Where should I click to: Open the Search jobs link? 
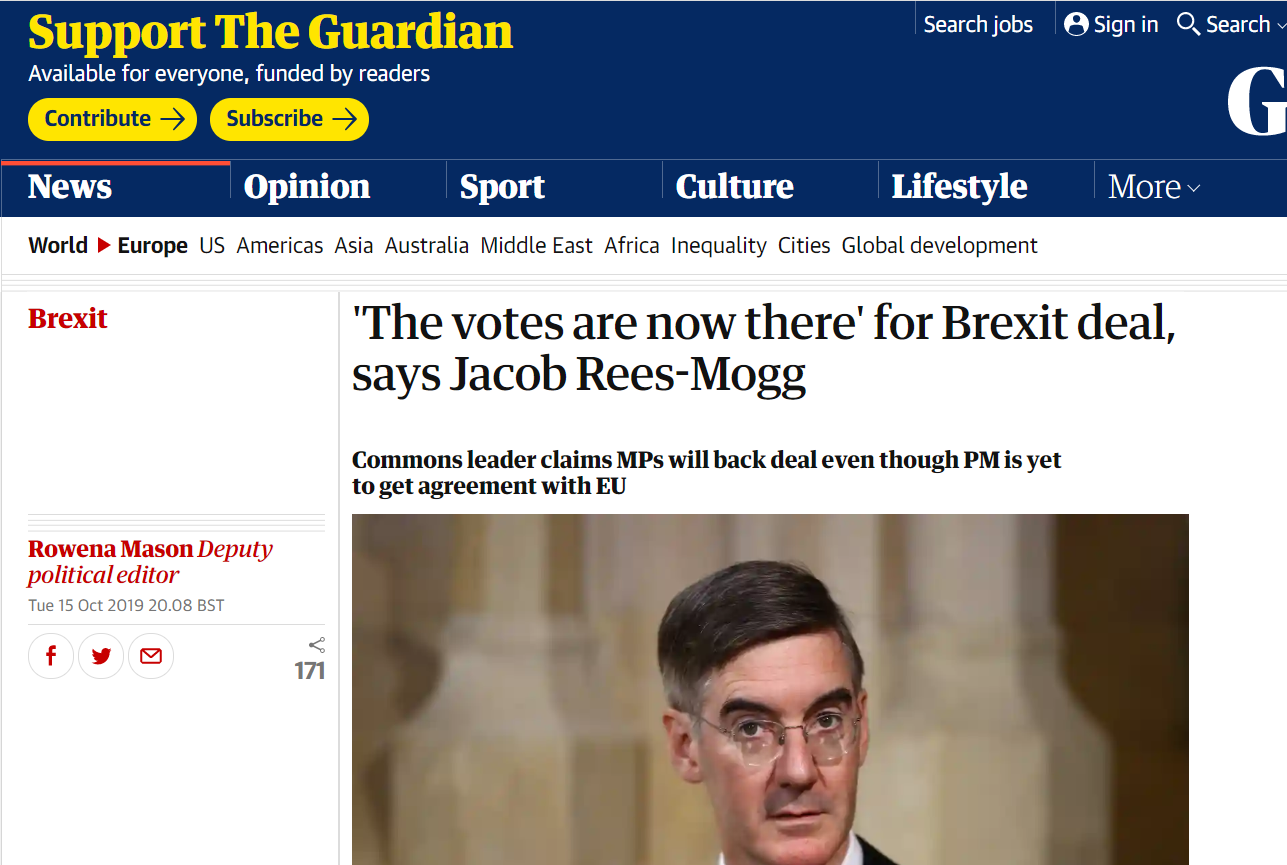click(978, 25)
